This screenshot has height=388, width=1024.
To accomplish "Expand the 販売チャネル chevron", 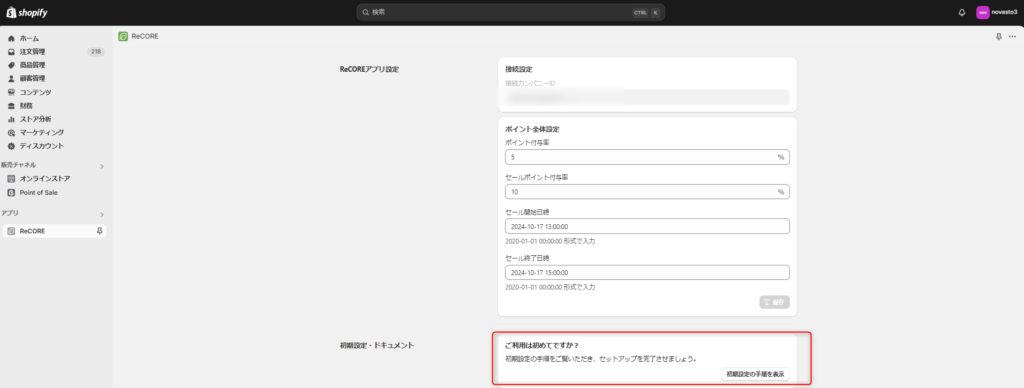I will [101, 167].
